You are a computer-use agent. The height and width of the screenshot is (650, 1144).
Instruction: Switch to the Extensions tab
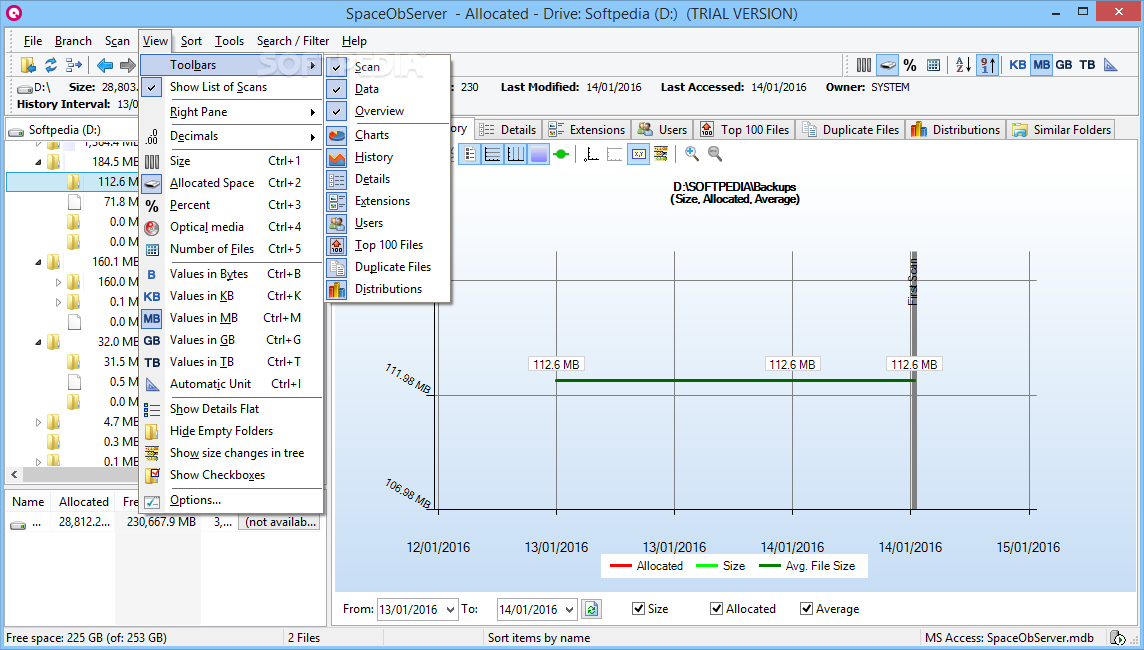click(587, 130)
